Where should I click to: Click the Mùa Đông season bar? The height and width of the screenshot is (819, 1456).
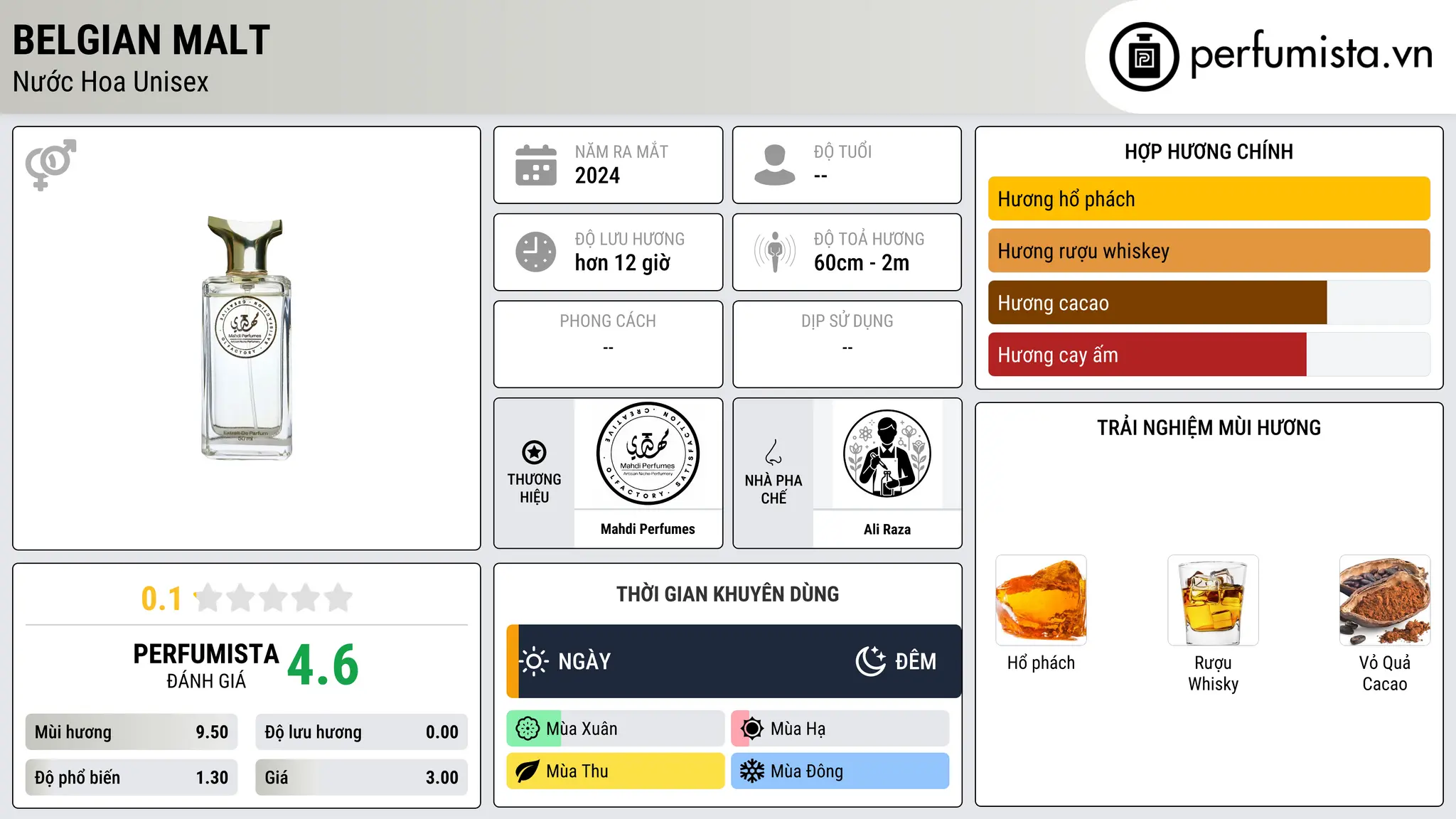[840, 771]
